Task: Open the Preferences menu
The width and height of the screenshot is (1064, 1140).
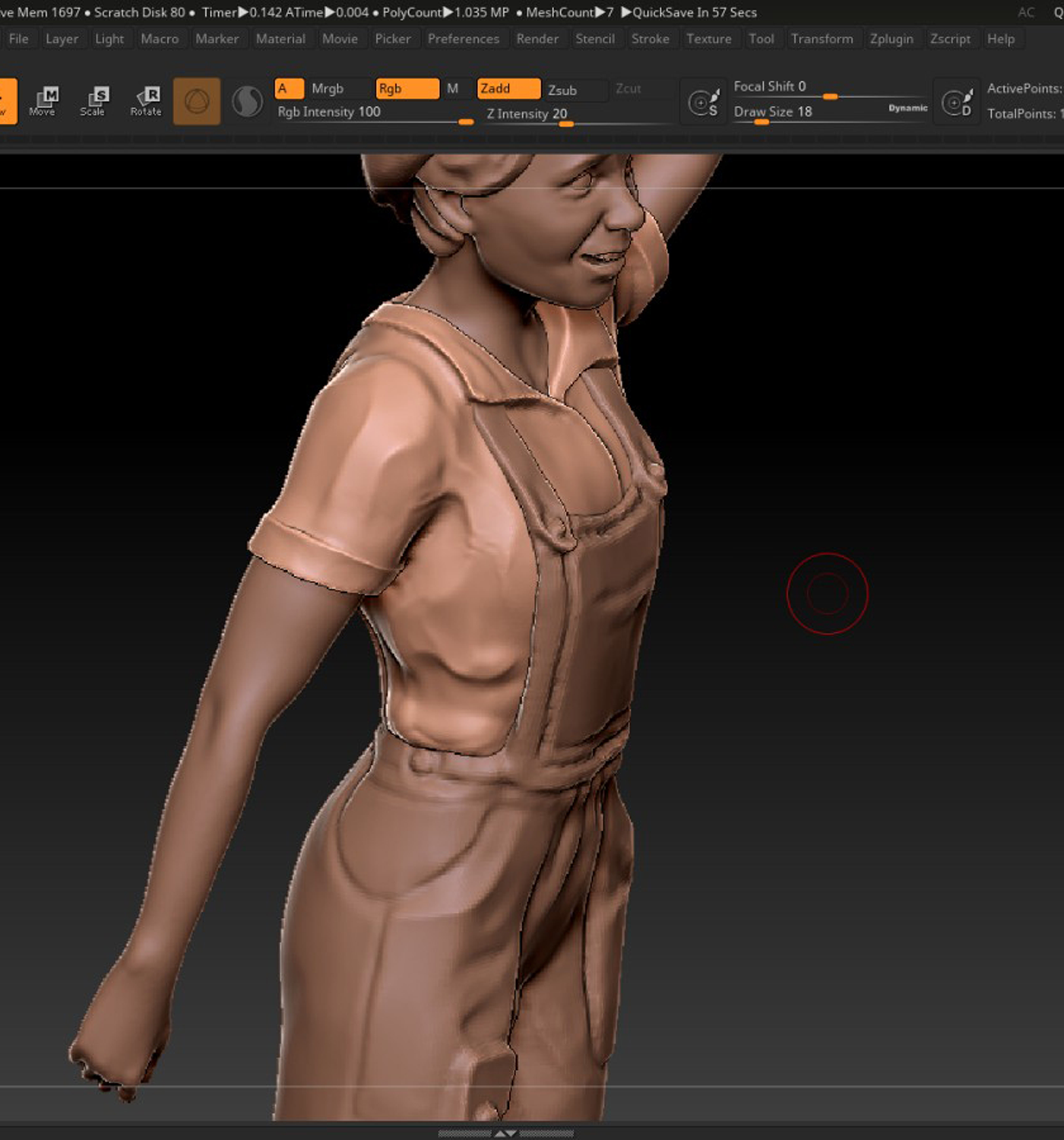Action: click(463, 39)
